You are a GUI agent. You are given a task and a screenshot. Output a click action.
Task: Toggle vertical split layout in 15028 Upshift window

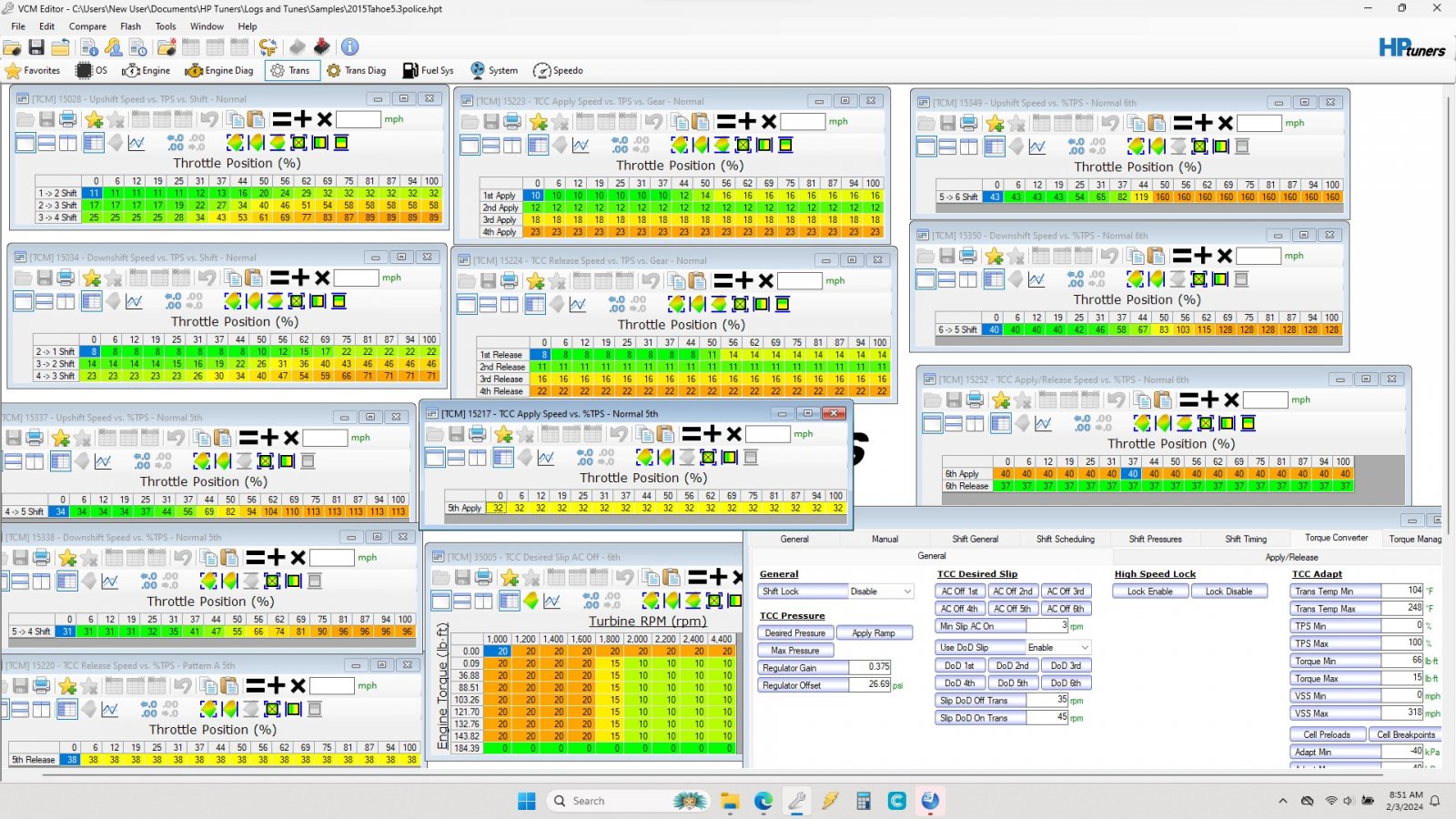tap(68, 143)
